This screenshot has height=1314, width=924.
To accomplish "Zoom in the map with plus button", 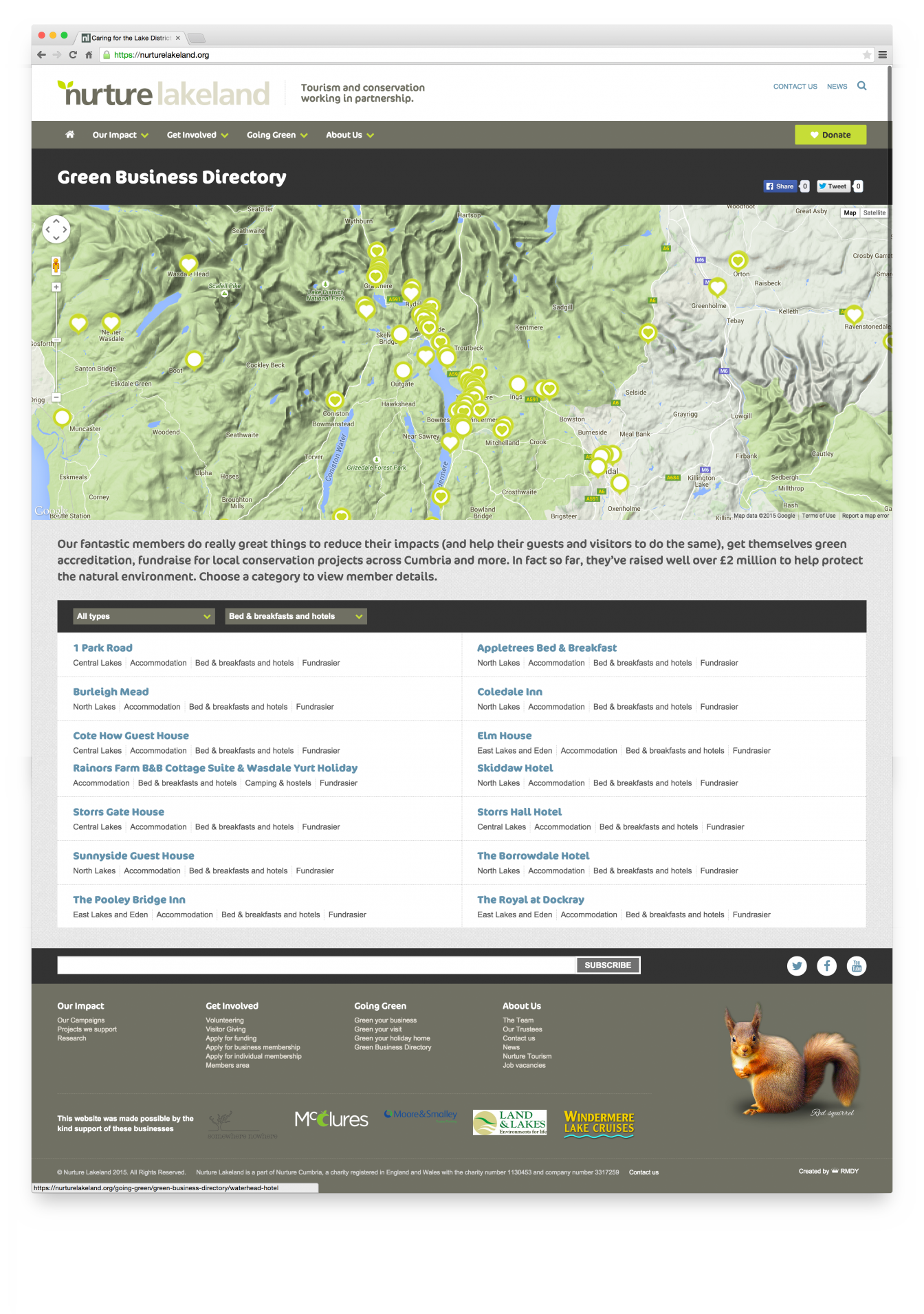I will click(x=56, y=287).
